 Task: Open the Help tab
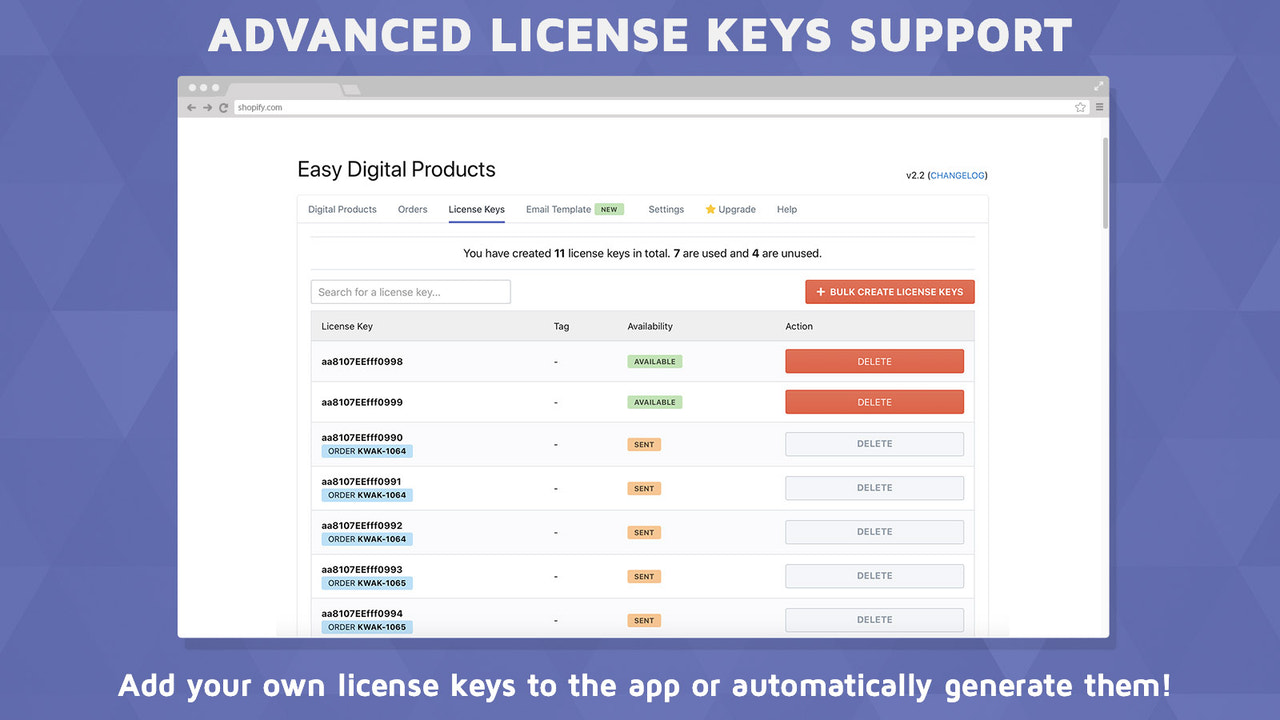(786, 209)
